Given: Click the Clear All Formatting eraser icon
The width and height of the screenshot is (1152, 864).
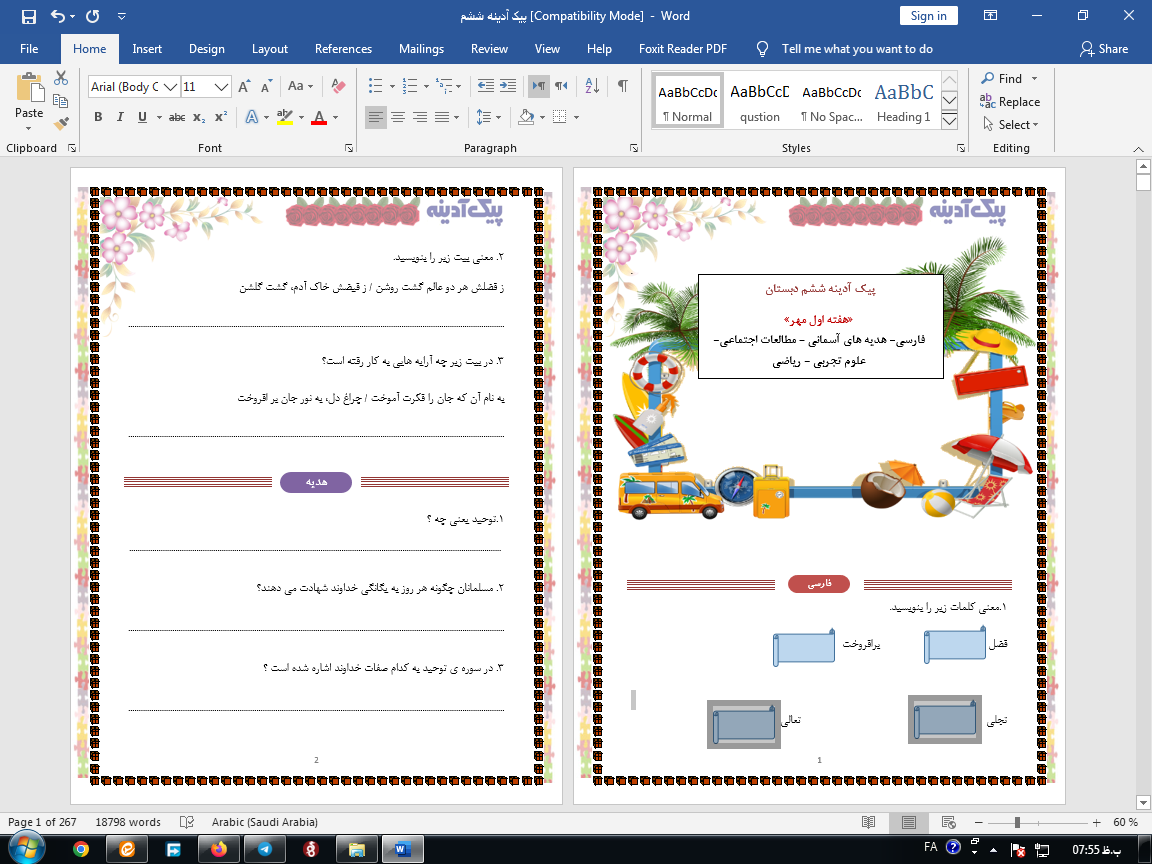Looking at the screenshot, I should click(x=338, y=86).
